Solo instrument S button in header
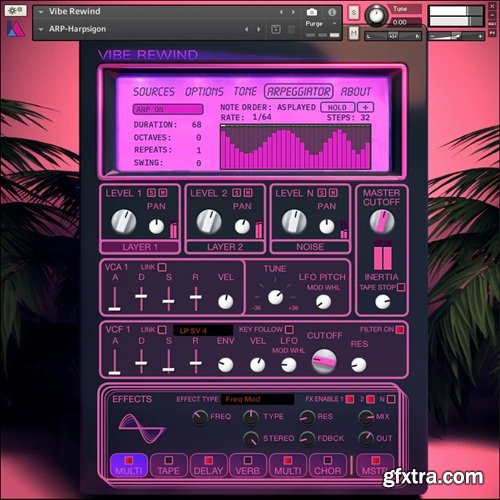Viewport: 500px width, 500px height. click(x=354, y=13)
